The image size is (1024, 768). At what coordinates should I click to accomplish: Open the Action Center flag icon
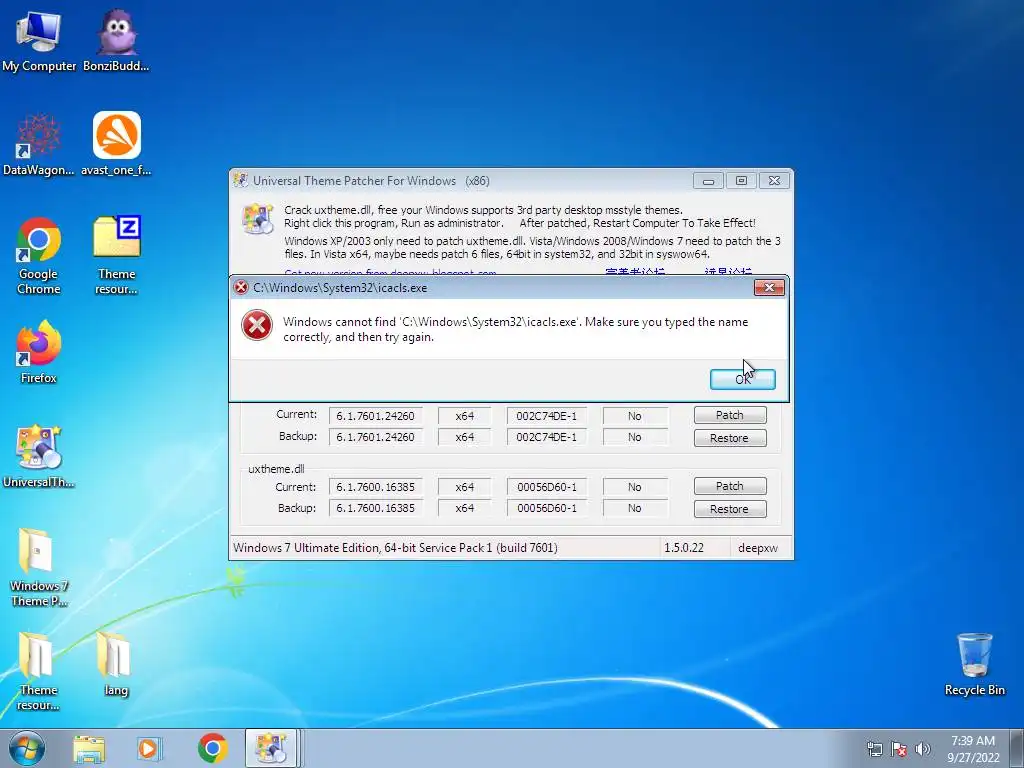(899, 749)
